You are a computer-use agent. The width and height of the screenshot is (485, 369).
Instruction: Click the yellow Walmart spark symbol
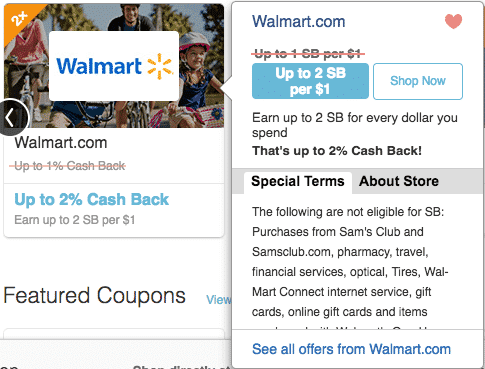click(x=160, y=66)
